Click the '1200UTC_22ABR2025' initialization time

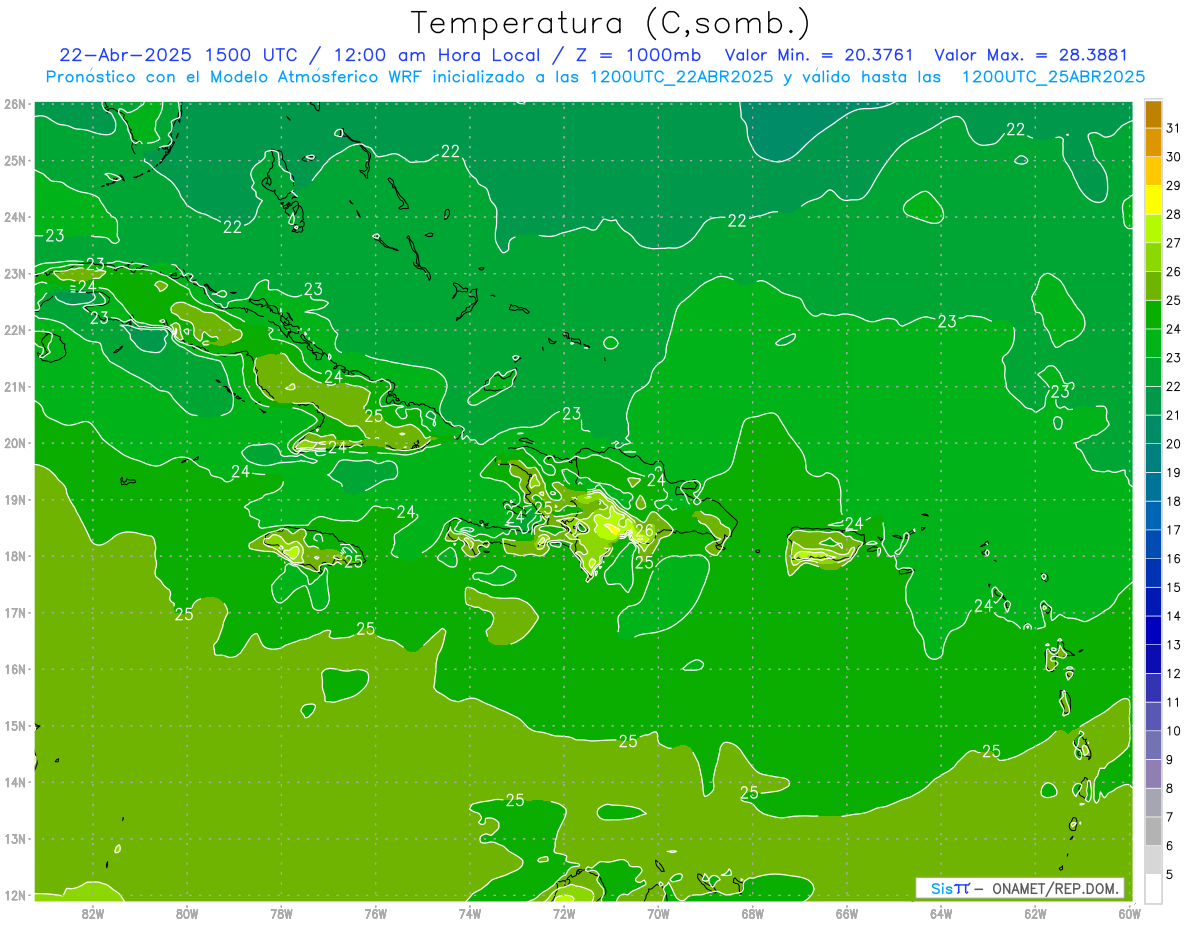(682, 77)
